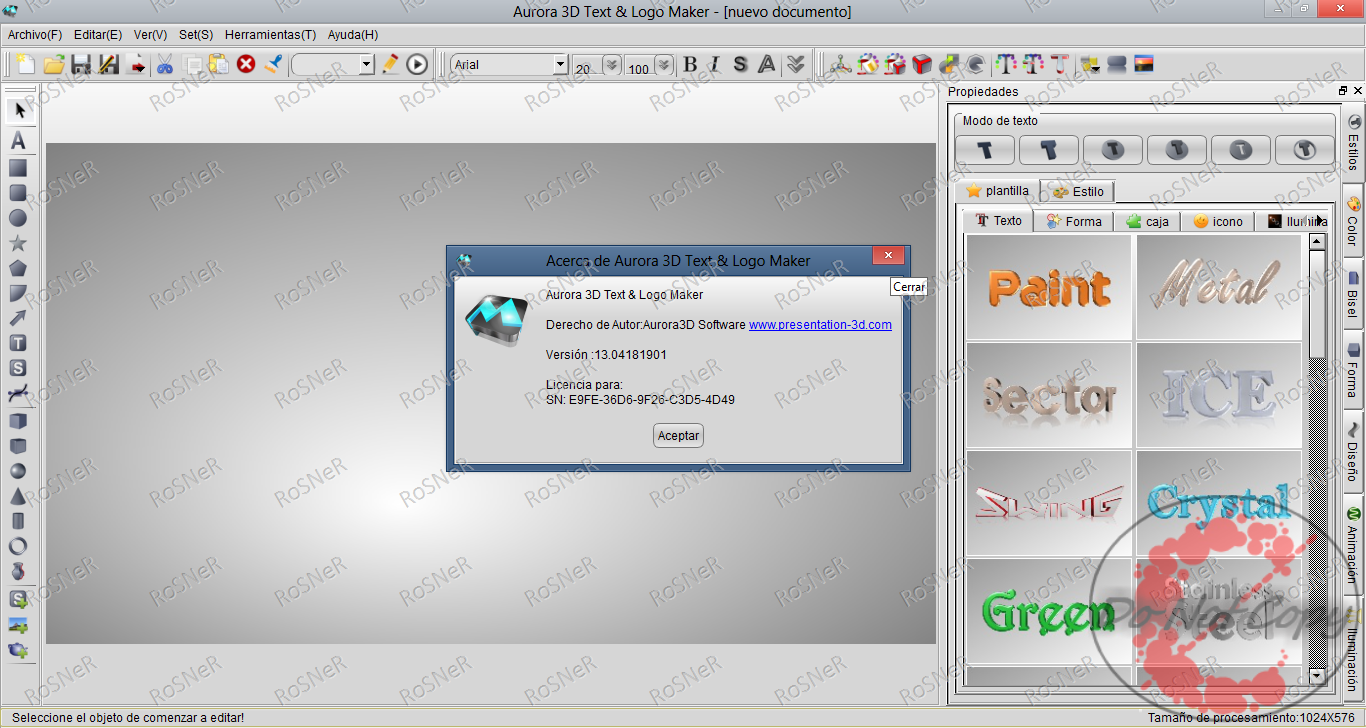Viewport: 1366px width, 728px height.
Task: Select the 'T' text button shape tool
Action: pos(18,343)
